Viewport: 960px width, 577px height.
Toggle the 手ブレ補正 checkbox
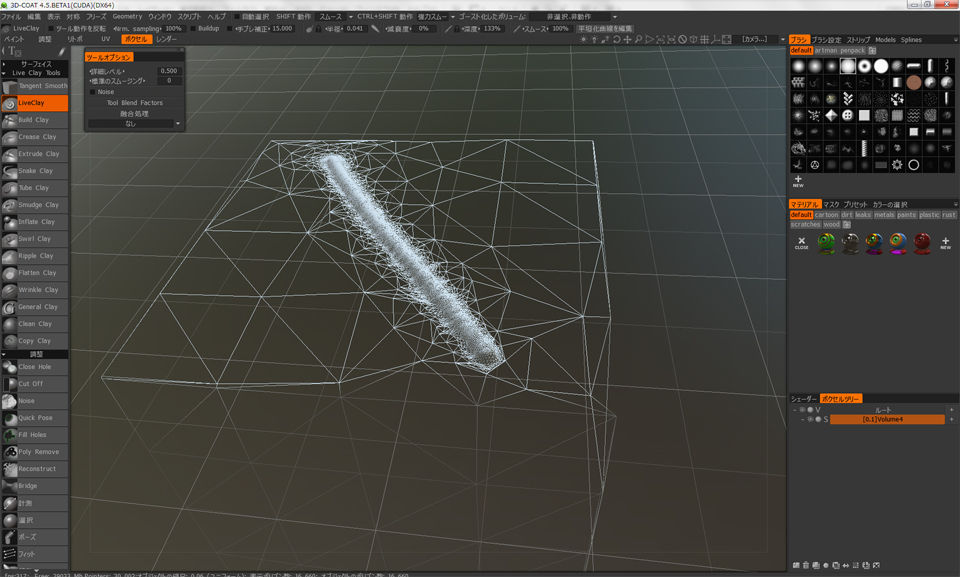coord(230,29)
